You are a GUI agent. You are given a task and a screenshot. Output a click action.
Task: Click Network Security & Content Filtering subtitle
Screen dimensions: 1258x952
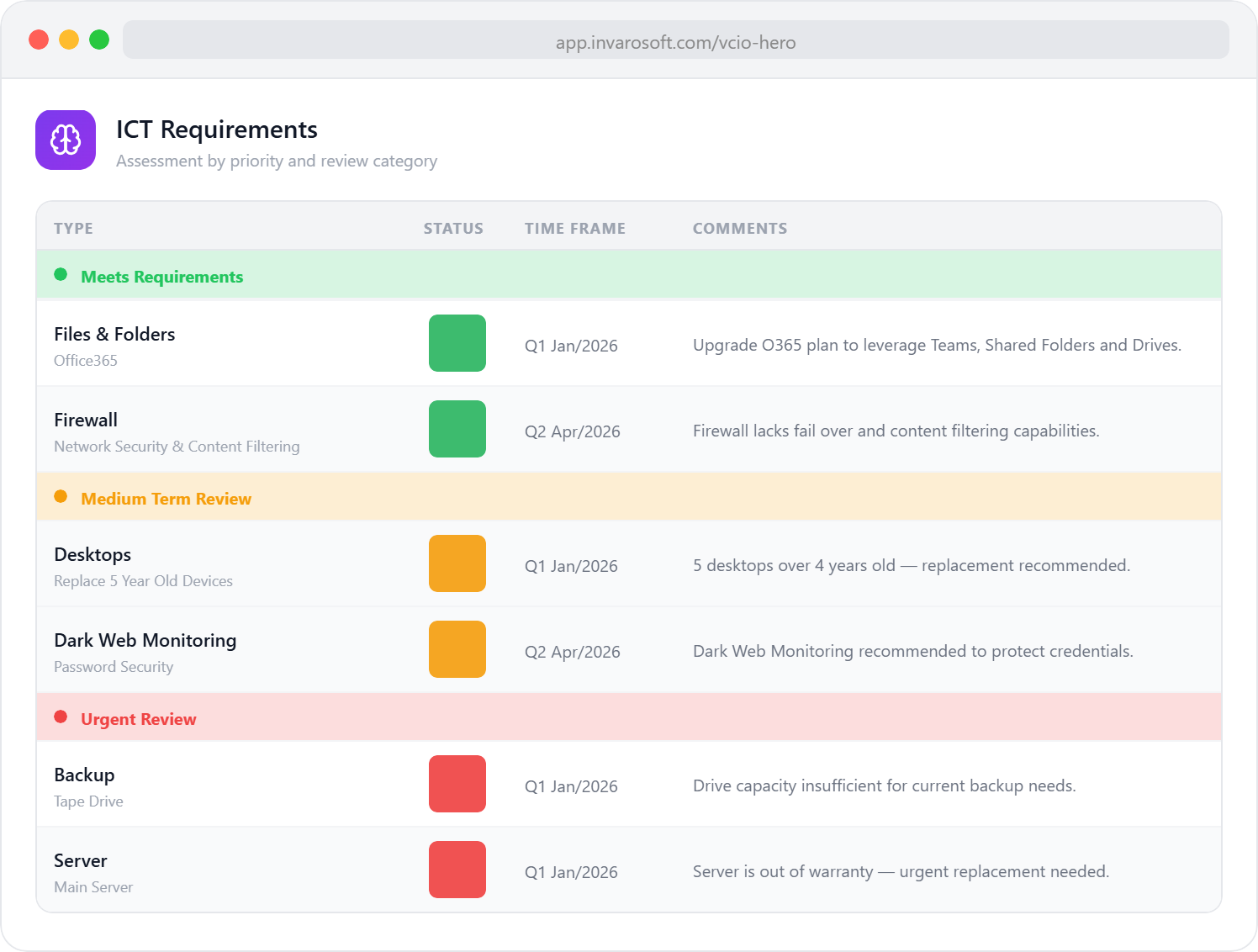click(x=177, y=447)
